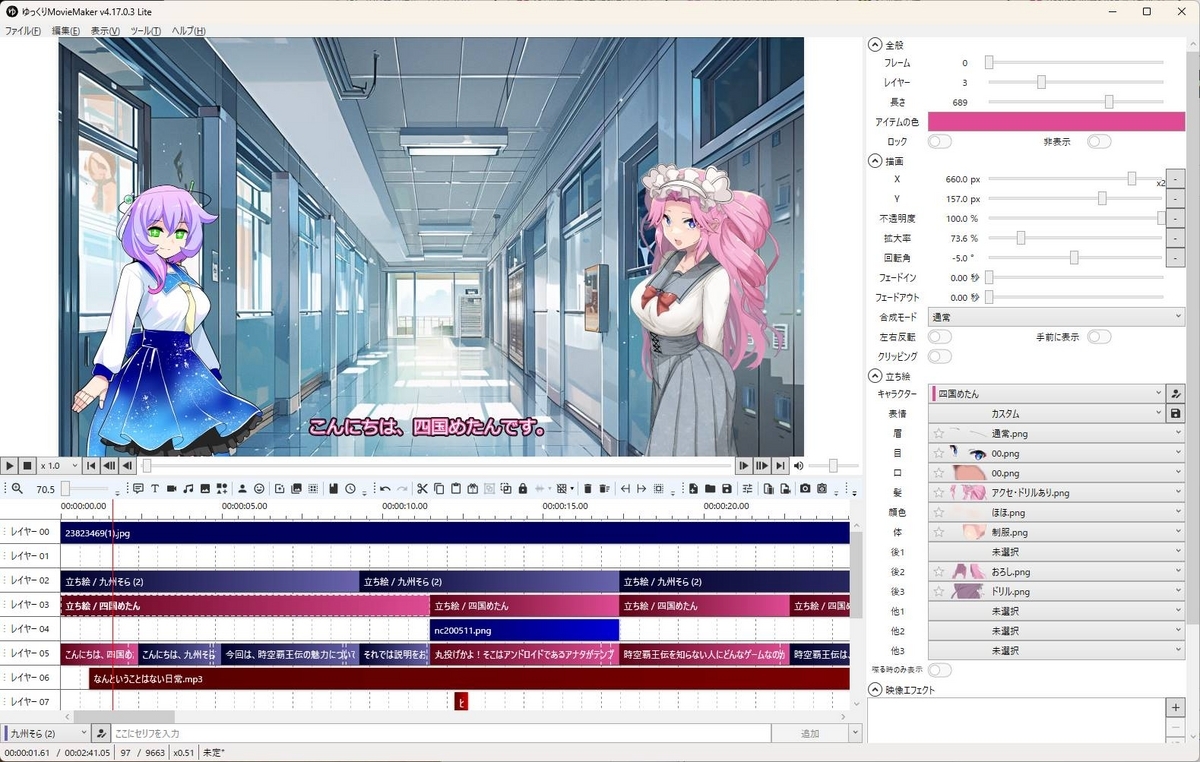Viewport: 1200px width, 762px height.
Task: Save the project with the floppy disk icon
Action: [727, 489]
